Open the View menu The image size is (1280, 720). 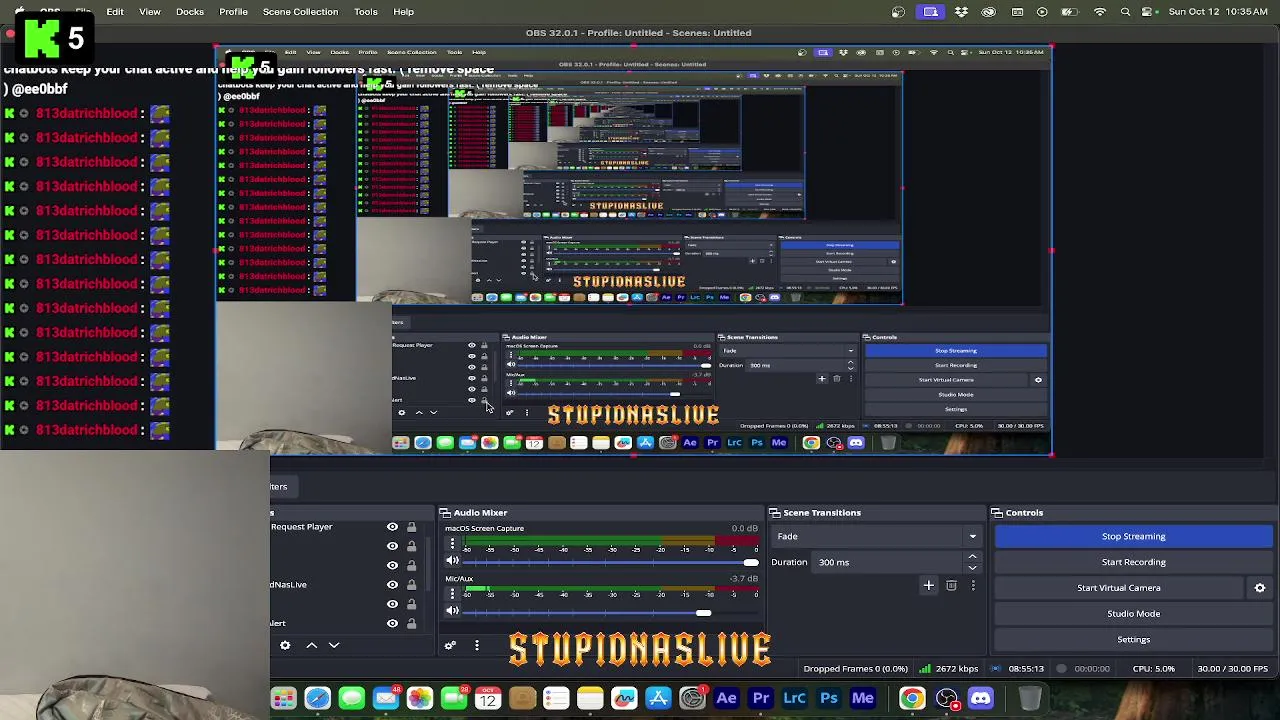(x=150, y=12)
